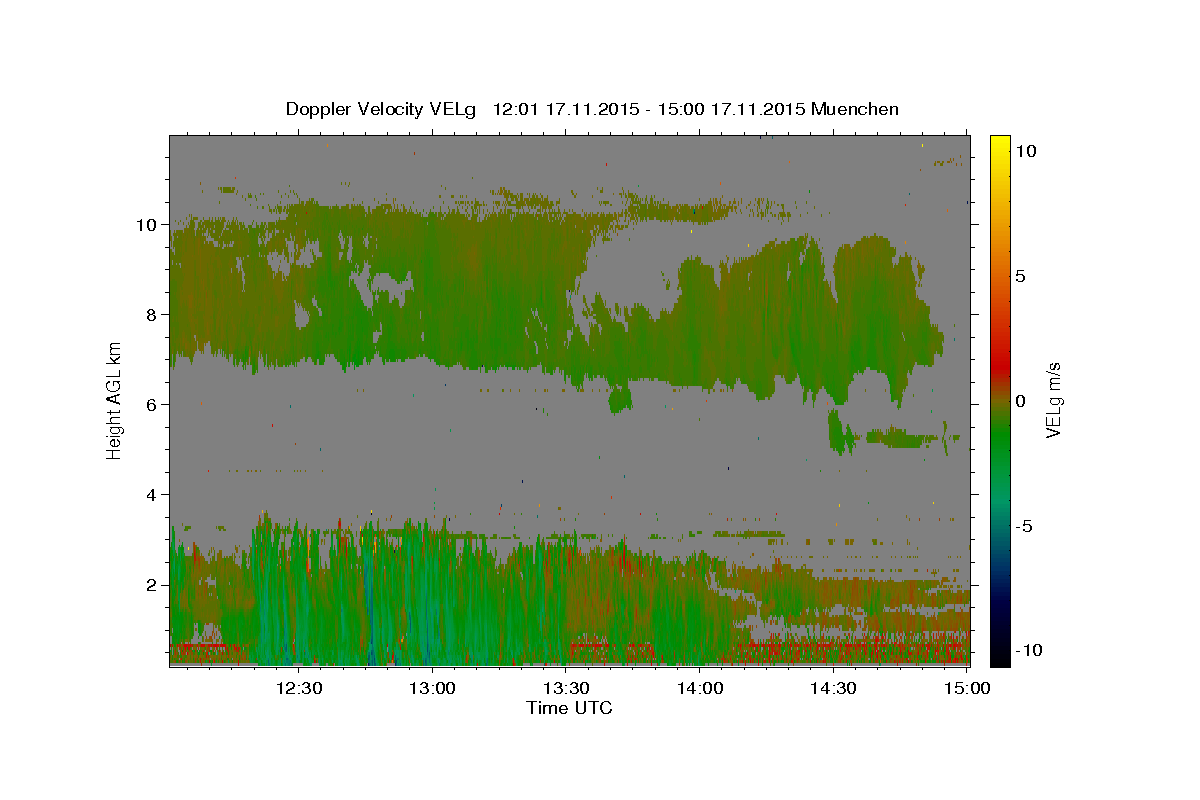Select the 'Muenchen' station name in title

[856, 109]
